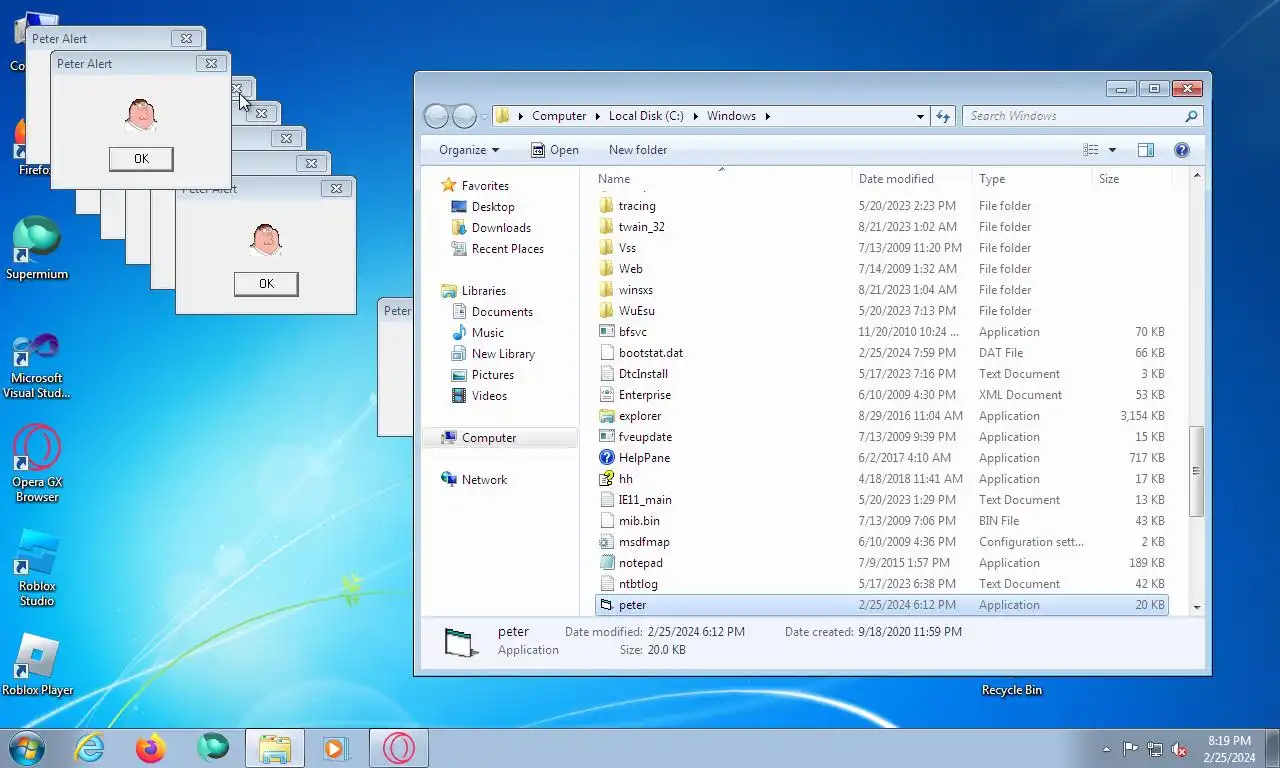The height and width of the screenshot is (768, 1280).
Task: Select the Computer navigation item
Action: [499, 438]
